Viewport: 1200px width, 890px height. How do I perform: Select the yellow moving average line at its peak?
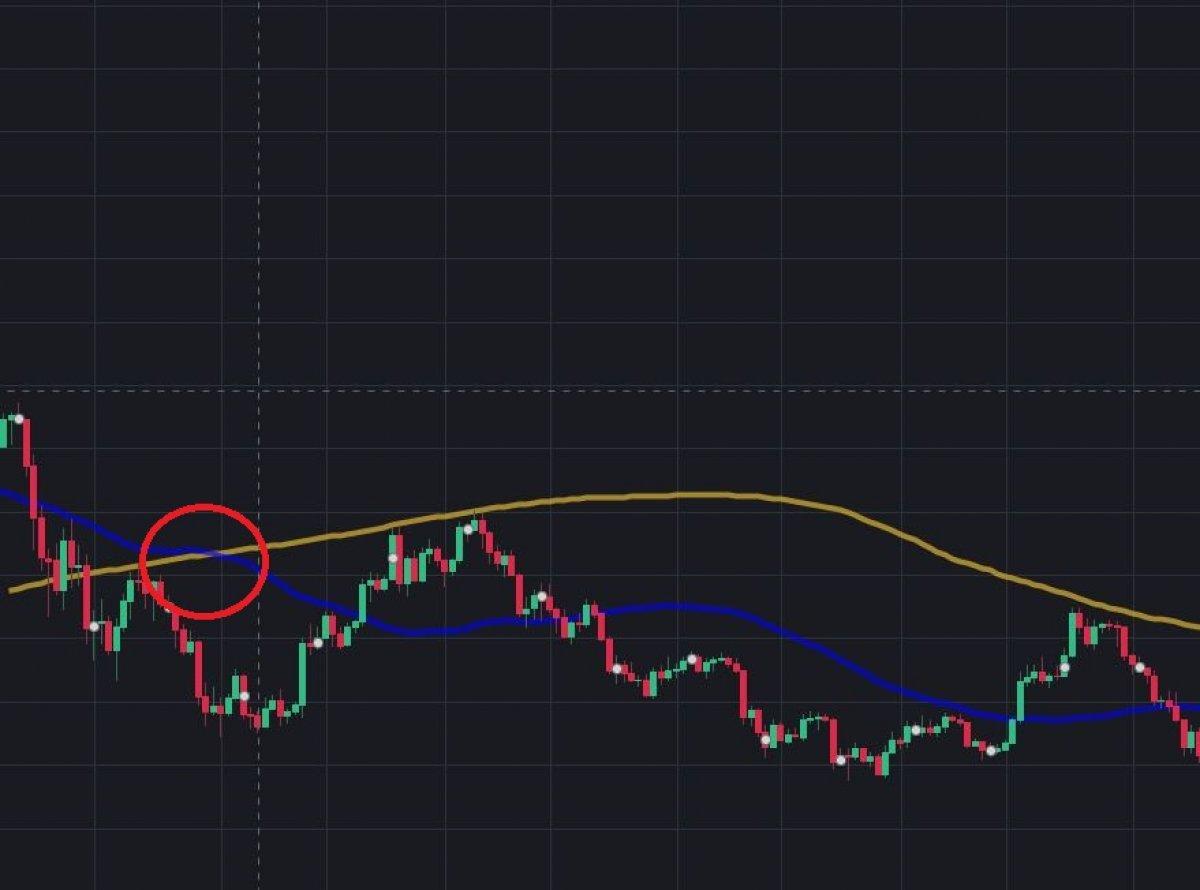point(700,494)
